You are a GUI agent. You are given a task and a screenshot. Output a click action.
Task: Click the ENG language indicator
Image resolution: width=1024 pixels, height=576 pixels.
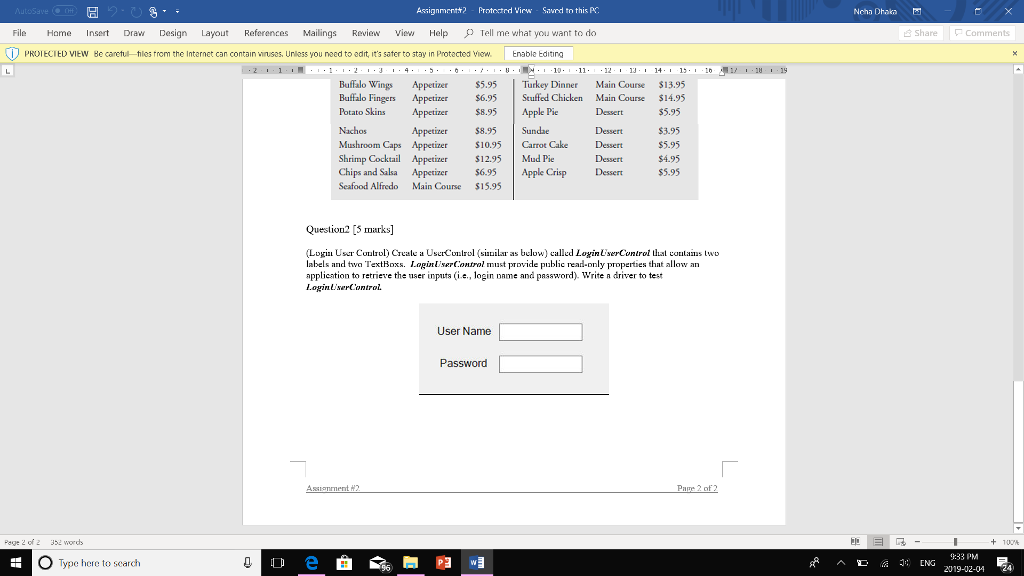[927, 562]
